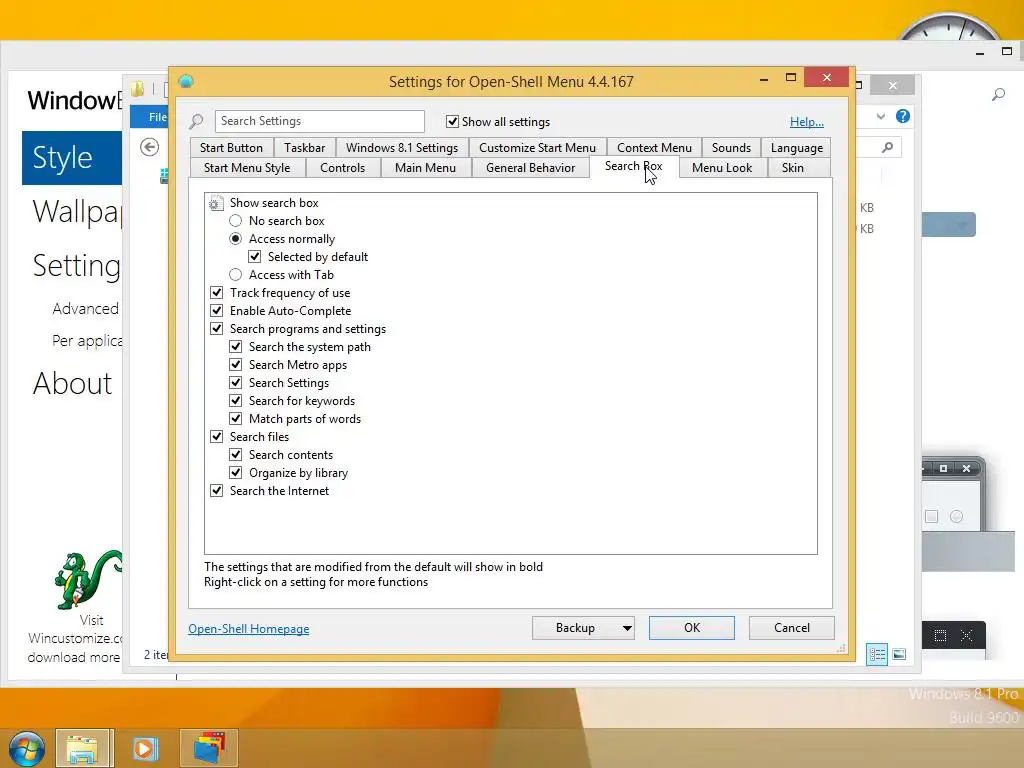The width and height of the screenshot is (1024, 768).
Task: Switch to Customize Start Menu tab
Action: [537, 148]
